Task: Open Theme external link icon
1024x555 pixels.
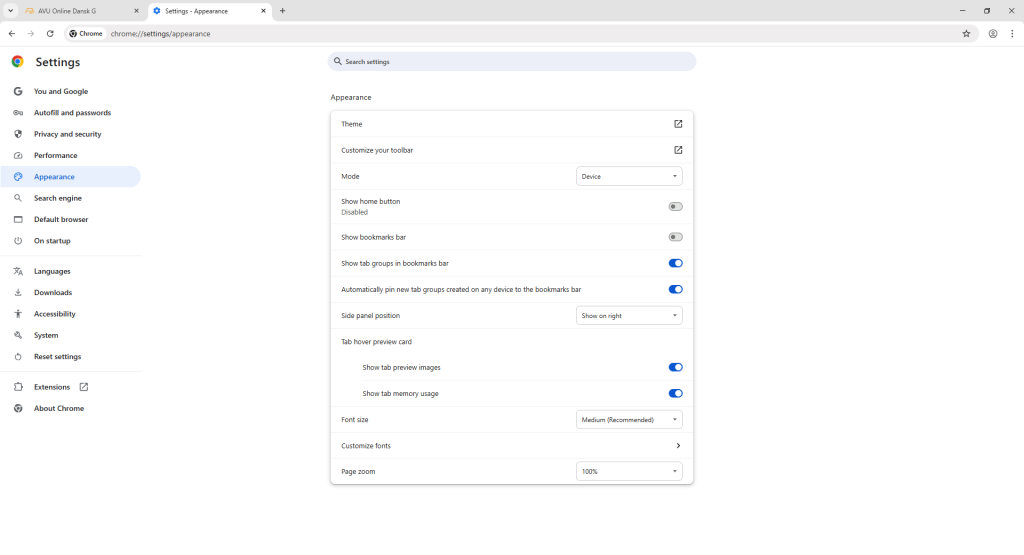Action: pyautogui.click(x=678, y=124)
